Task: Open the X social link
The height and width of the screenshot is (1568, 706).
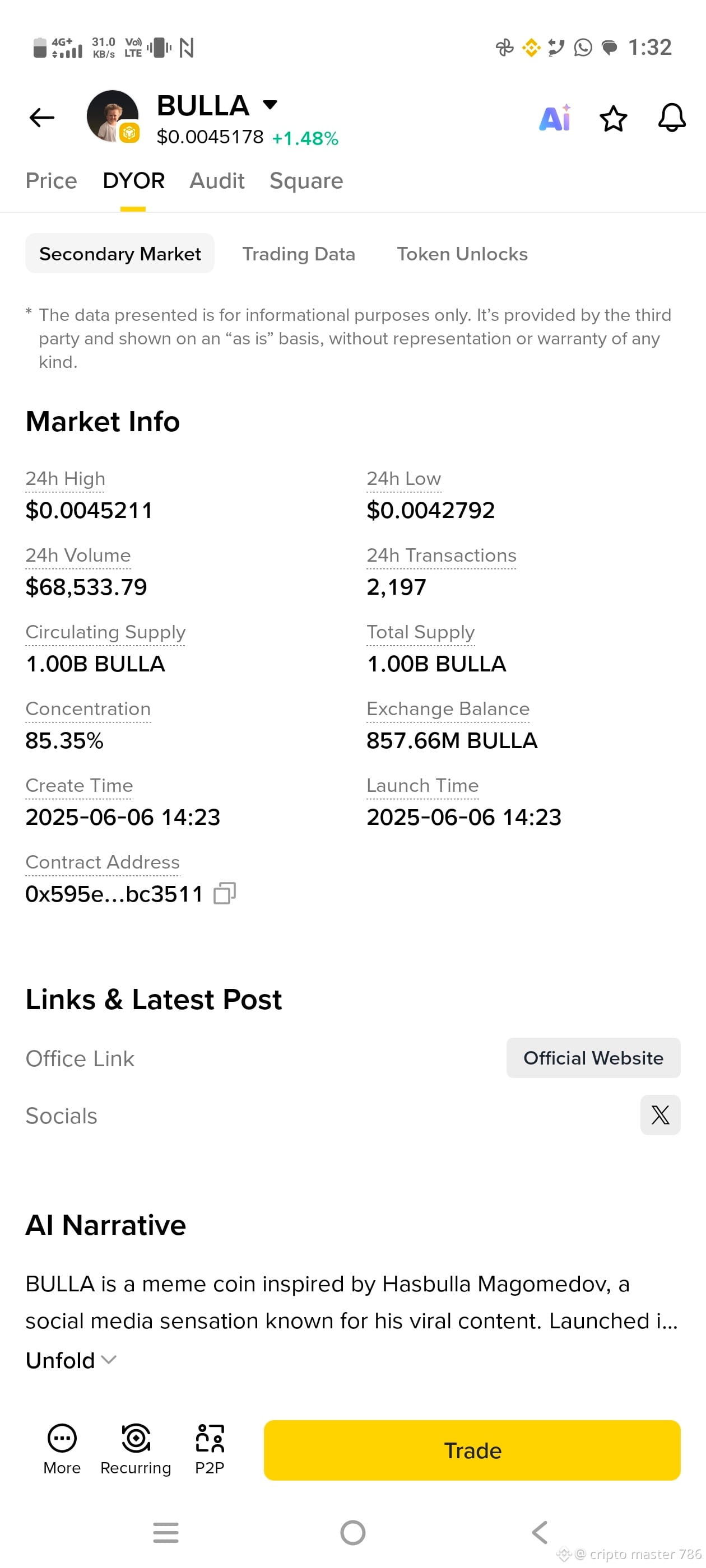Action: [x=659, y=1114]
